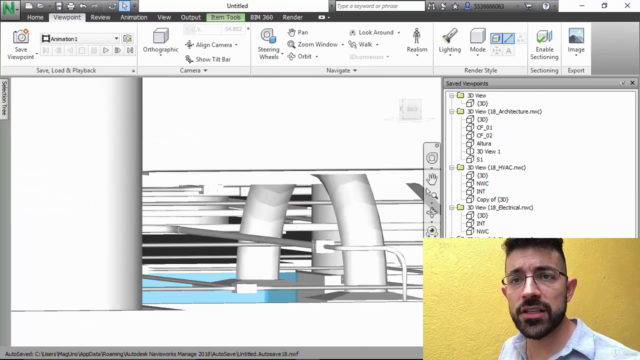Select the Orbit tool

pos(300,56)
